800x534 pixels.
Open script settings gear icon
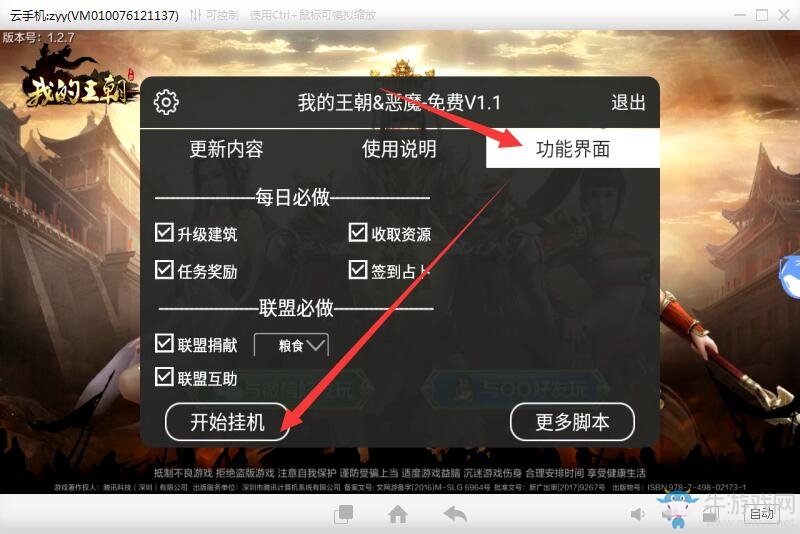(x=166, y=103)
